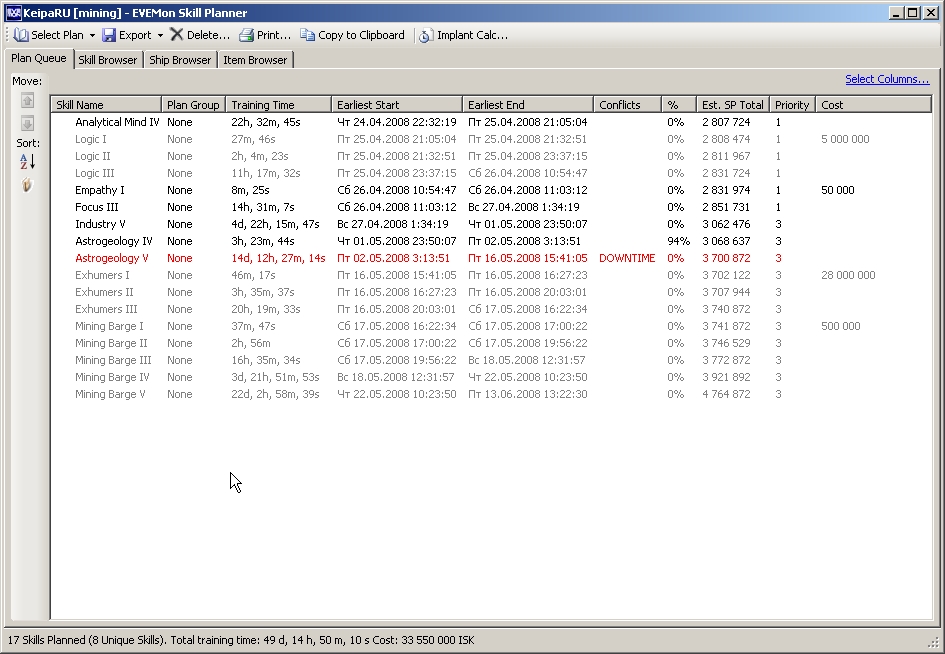Viewport: 945px width, 654px height.
Task: Select the Logic I skill row
Action: coord(491,139)
